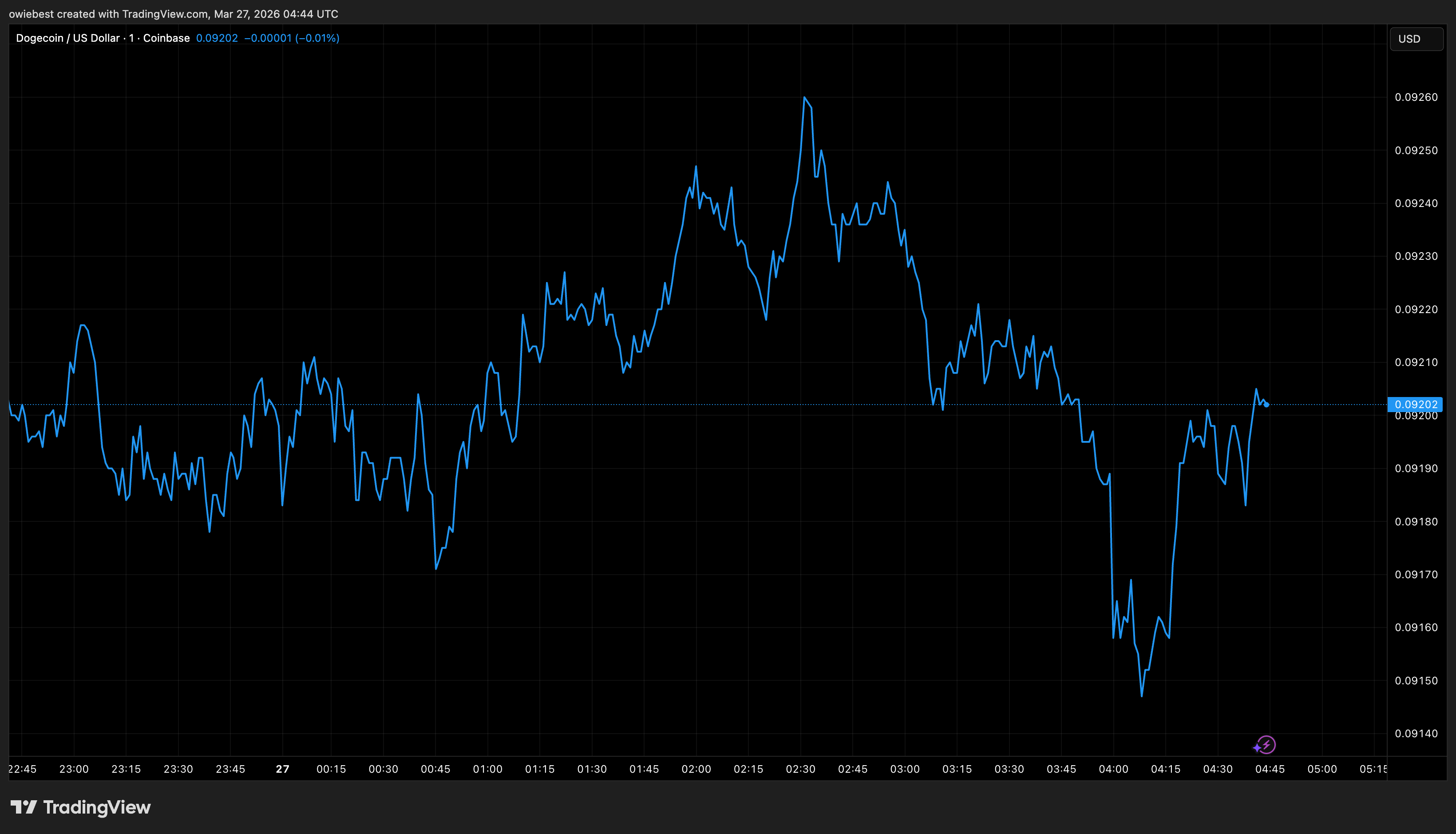The width and height of the screenshot is (1456, 834).
Task: Click the 23:00 time axis label
Action: tap(74, 769)
